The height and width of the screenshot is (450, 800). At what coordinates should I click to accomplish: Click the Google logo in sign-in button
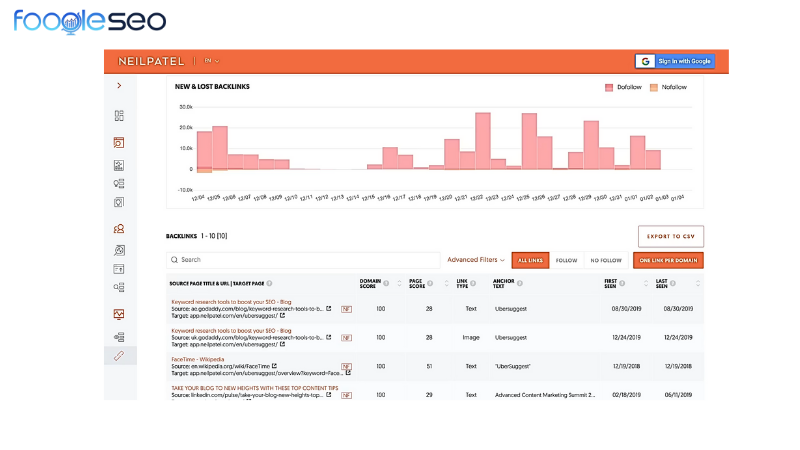pyautogui.click(x=645, y=61)
